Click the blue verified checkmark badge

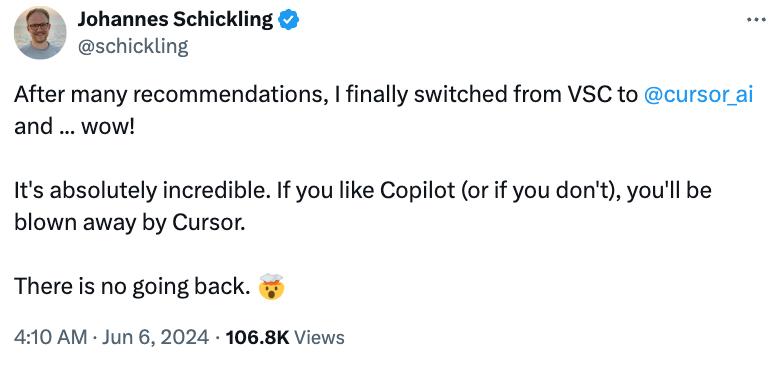tap(288, 20)
